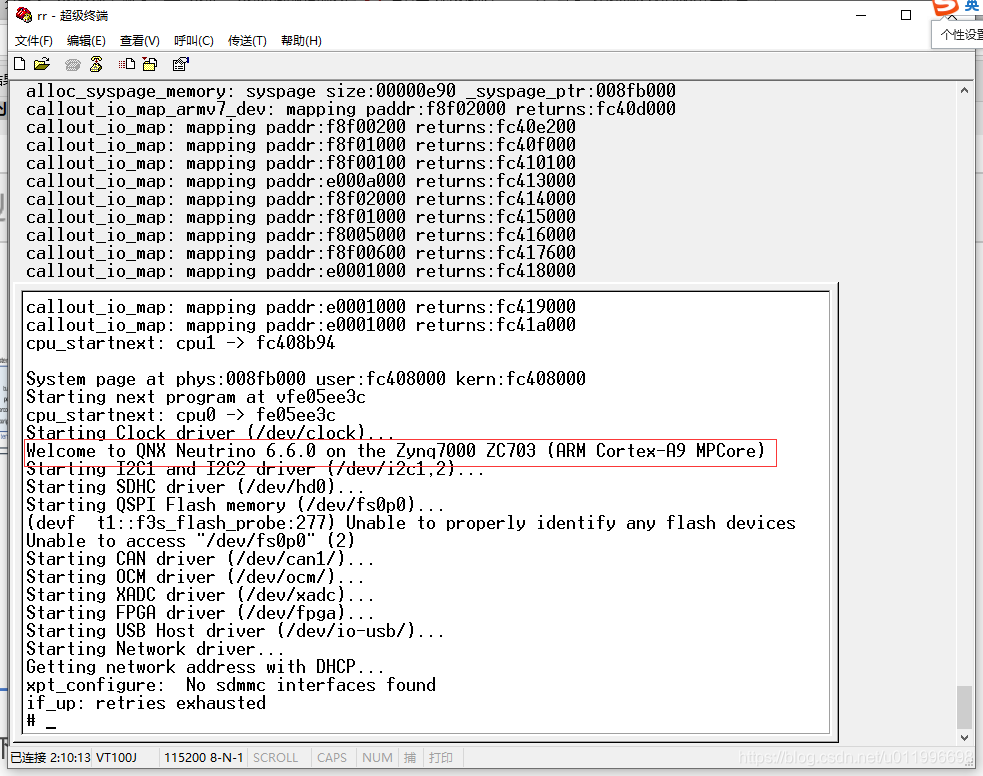
Task: Click the CAPS status bar indicator
Action: [x=332, y=757]
